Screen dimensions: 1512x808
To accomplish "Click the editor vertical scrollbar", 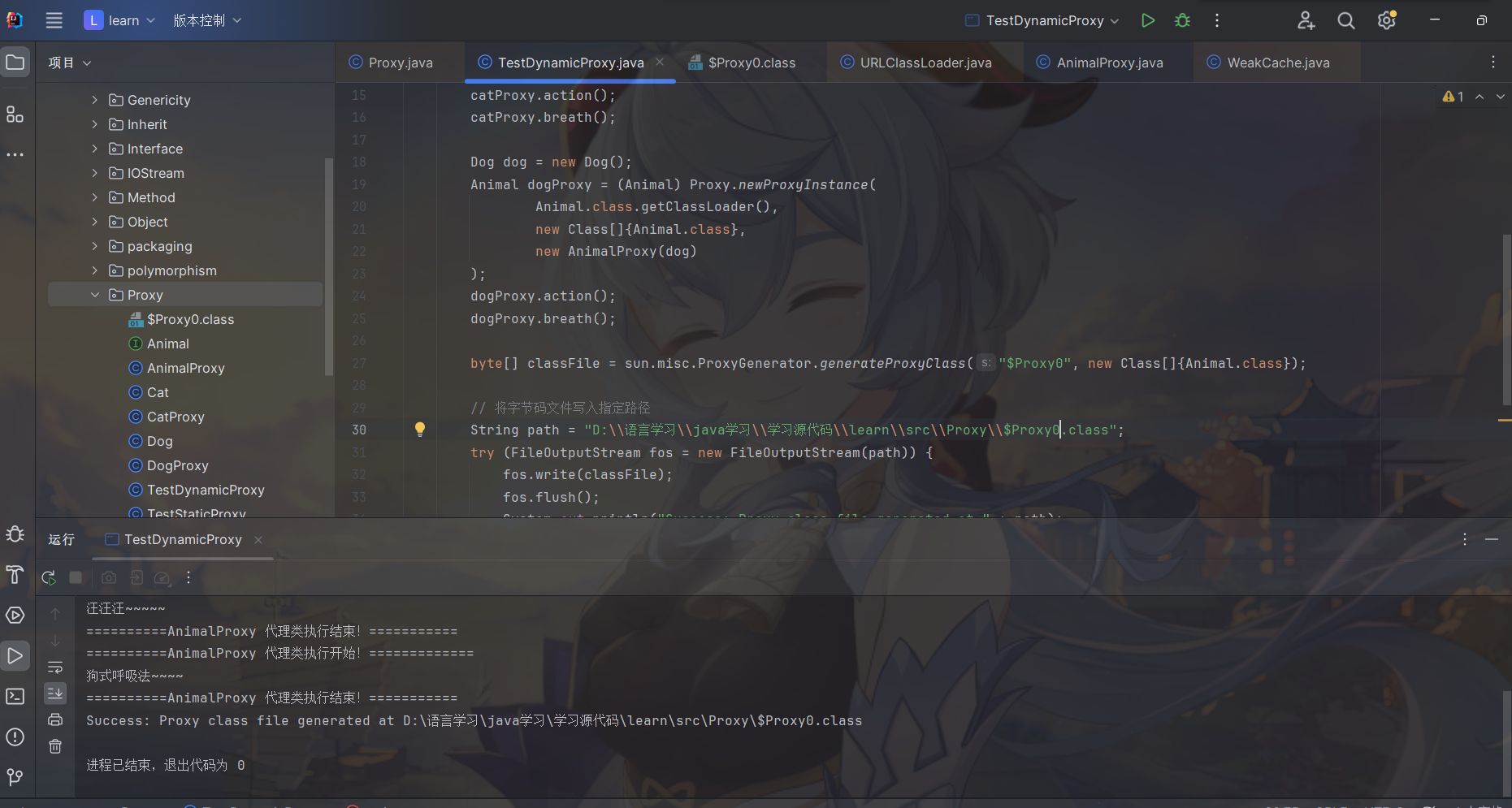I will point(1507,320).
